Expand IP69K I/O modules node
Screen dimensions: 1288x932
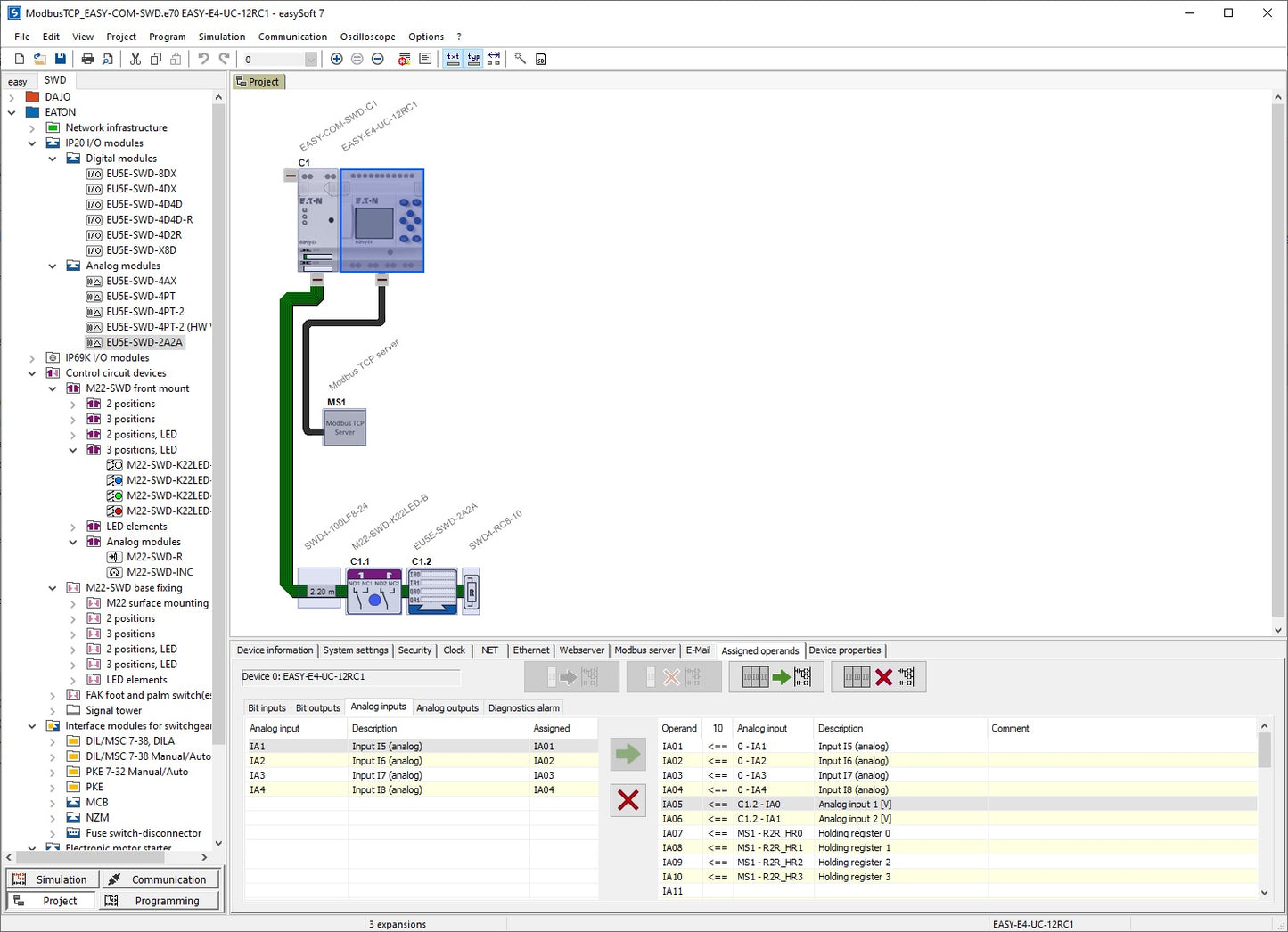tap(32, 358)
